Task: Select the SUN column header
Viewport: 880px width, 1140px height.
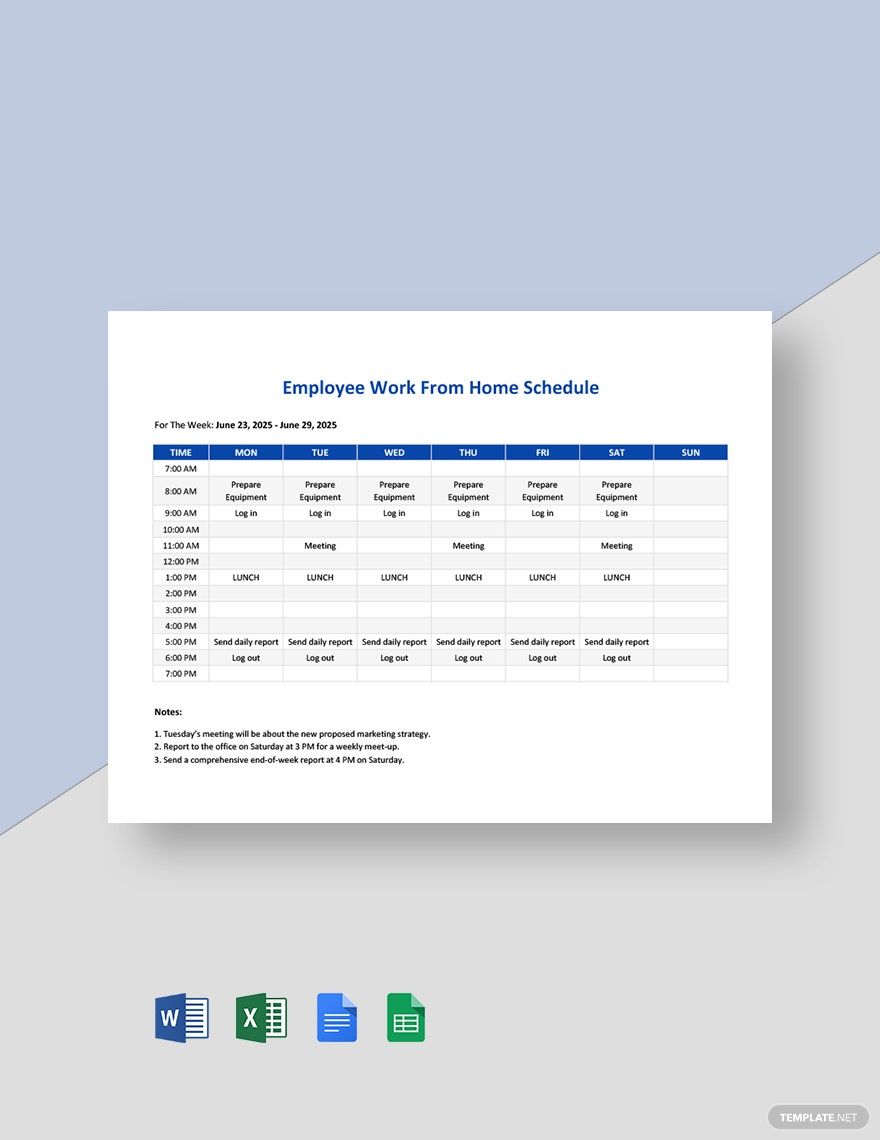Action: pyautogui.click(x=690, y=452)
